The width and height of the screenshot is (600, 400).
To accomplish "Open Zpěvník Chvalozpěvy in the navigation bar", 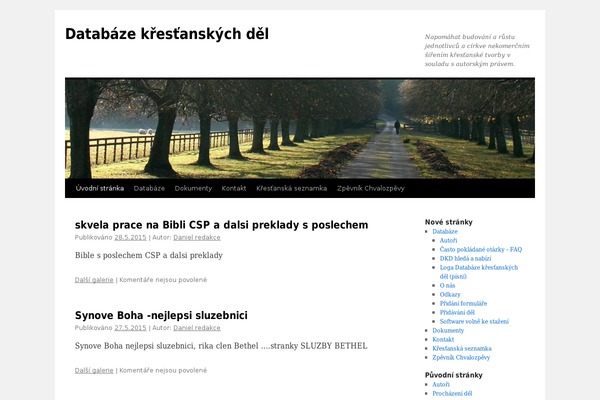I will coord(371,188).
